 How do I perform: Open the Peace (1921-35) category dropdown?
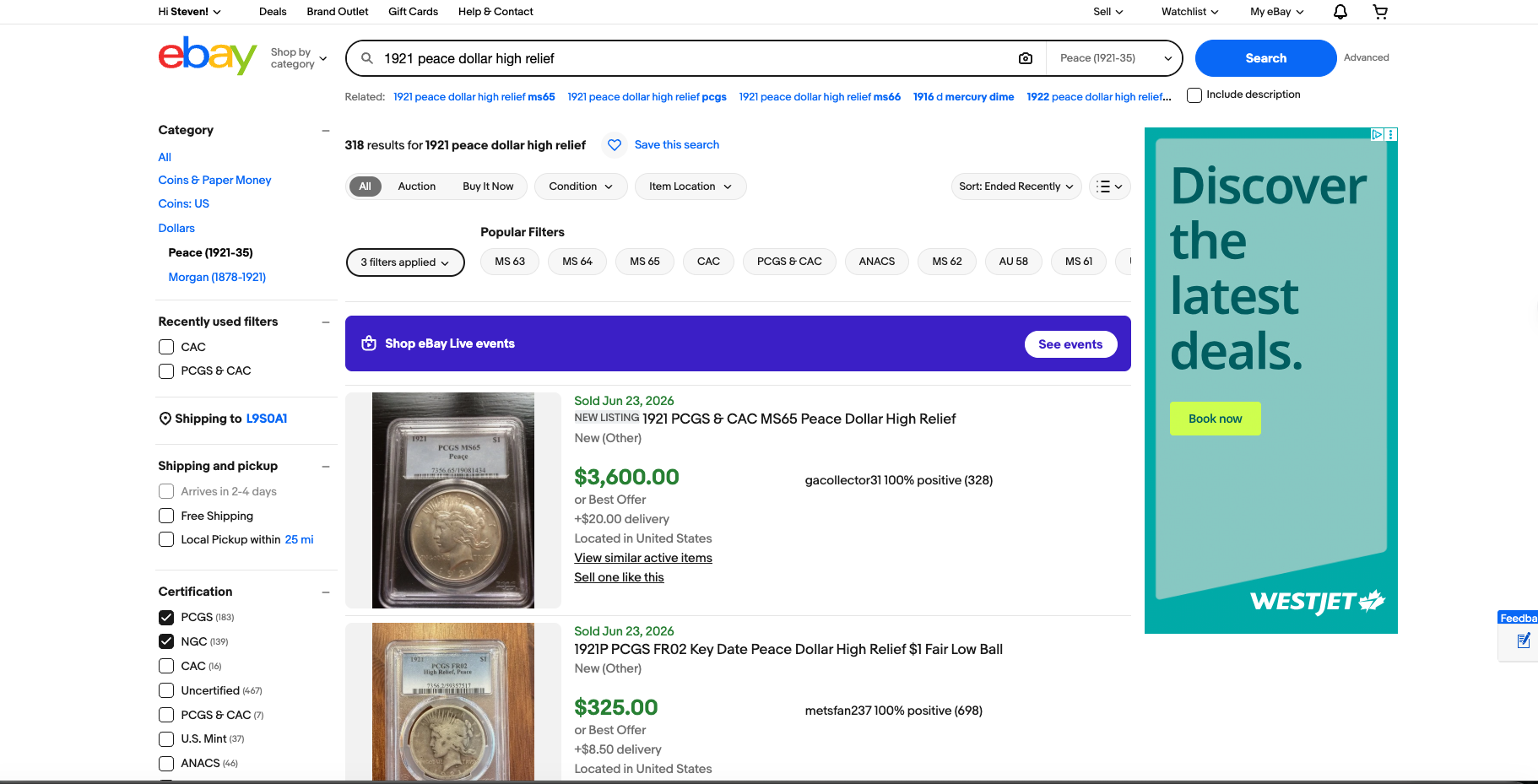pos(1113,58)
